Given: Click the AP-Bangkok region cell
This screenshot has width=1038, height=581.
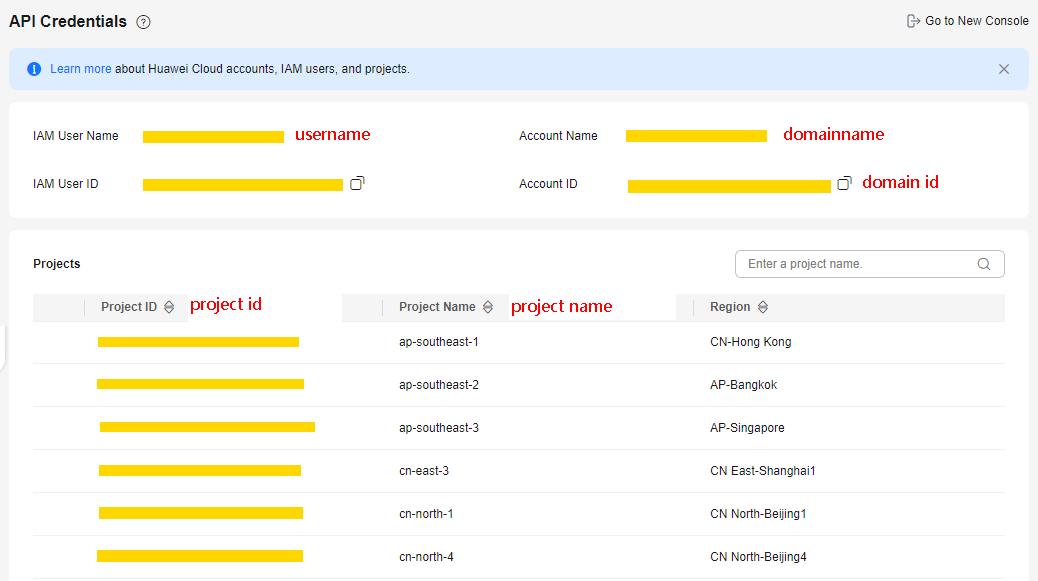Looking at the screenshot, I should 743,385.
